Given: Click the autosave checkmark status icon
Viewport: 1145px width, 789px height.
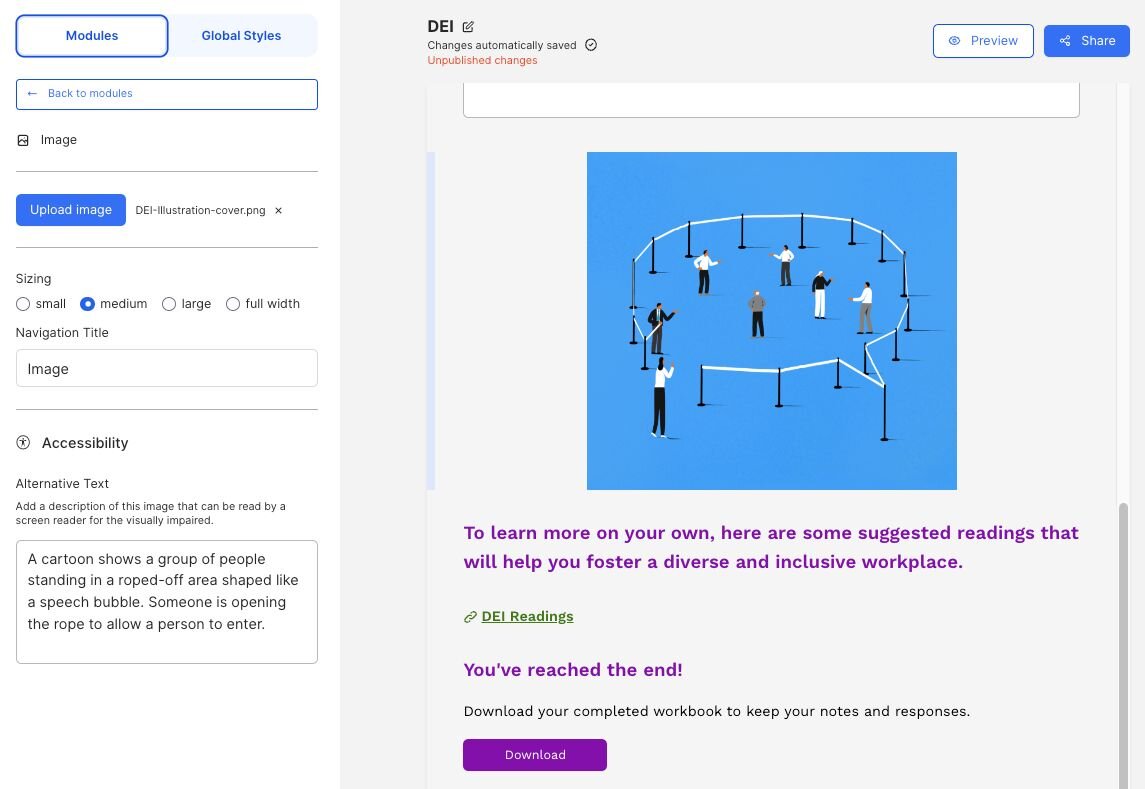Looking at the screenshot, I should click(x=591, y=45).
